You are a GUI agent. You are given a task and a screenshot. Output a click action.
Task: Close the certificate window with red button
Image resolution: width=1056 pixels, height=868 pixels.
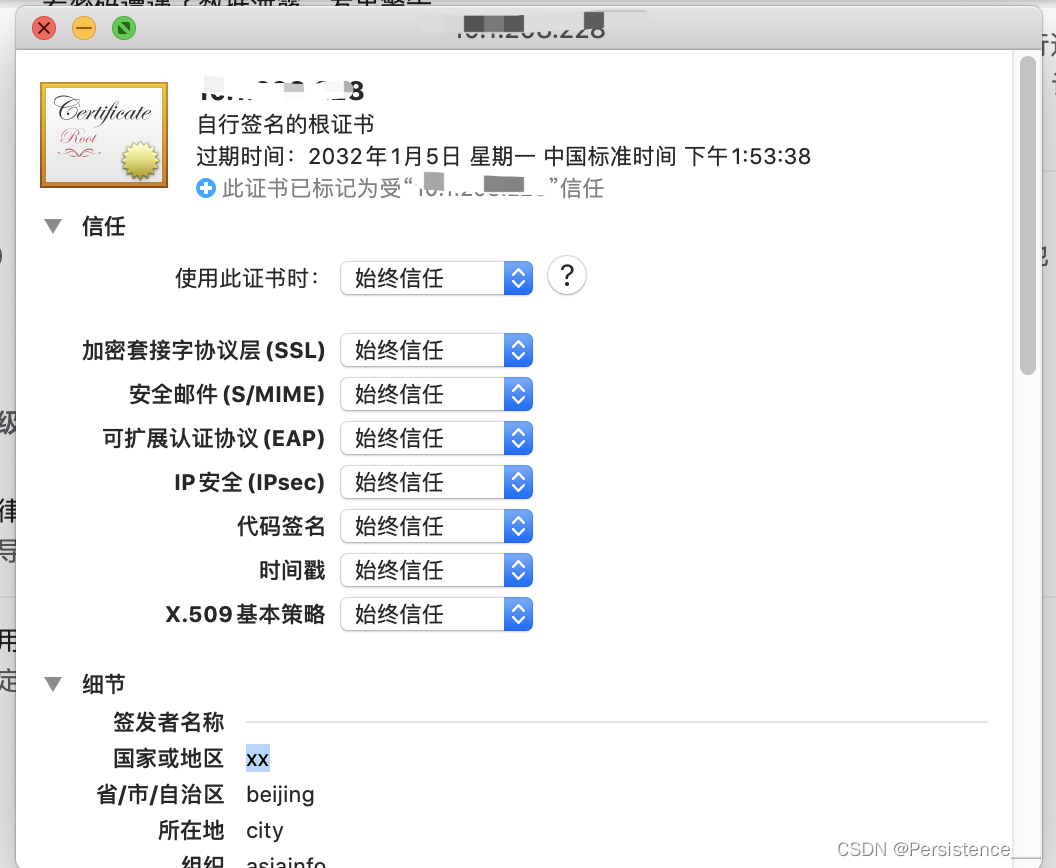point(44,28)
